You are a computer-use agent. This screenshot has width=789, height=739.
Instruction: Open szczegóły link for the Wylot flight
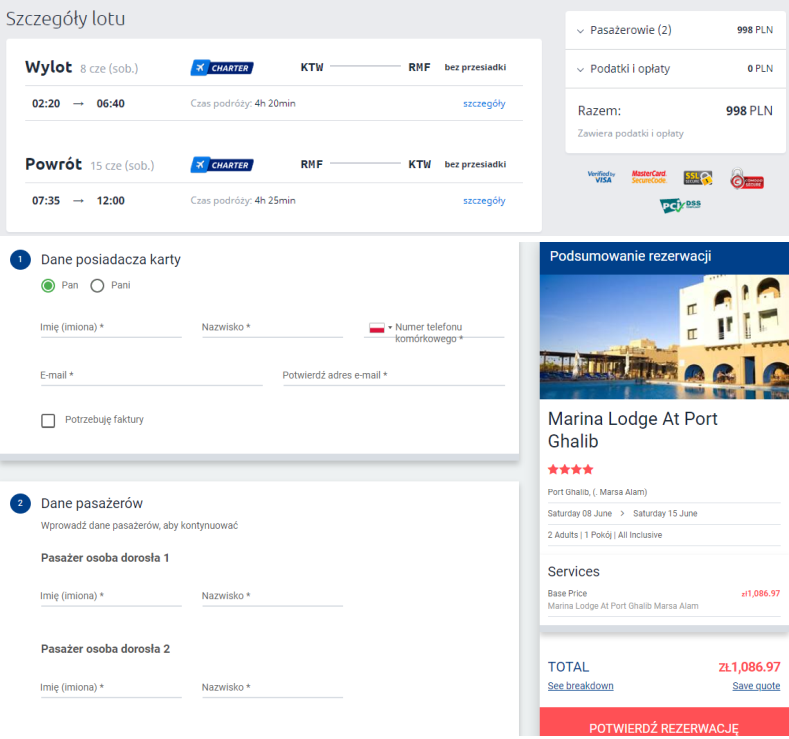point(484,104)
